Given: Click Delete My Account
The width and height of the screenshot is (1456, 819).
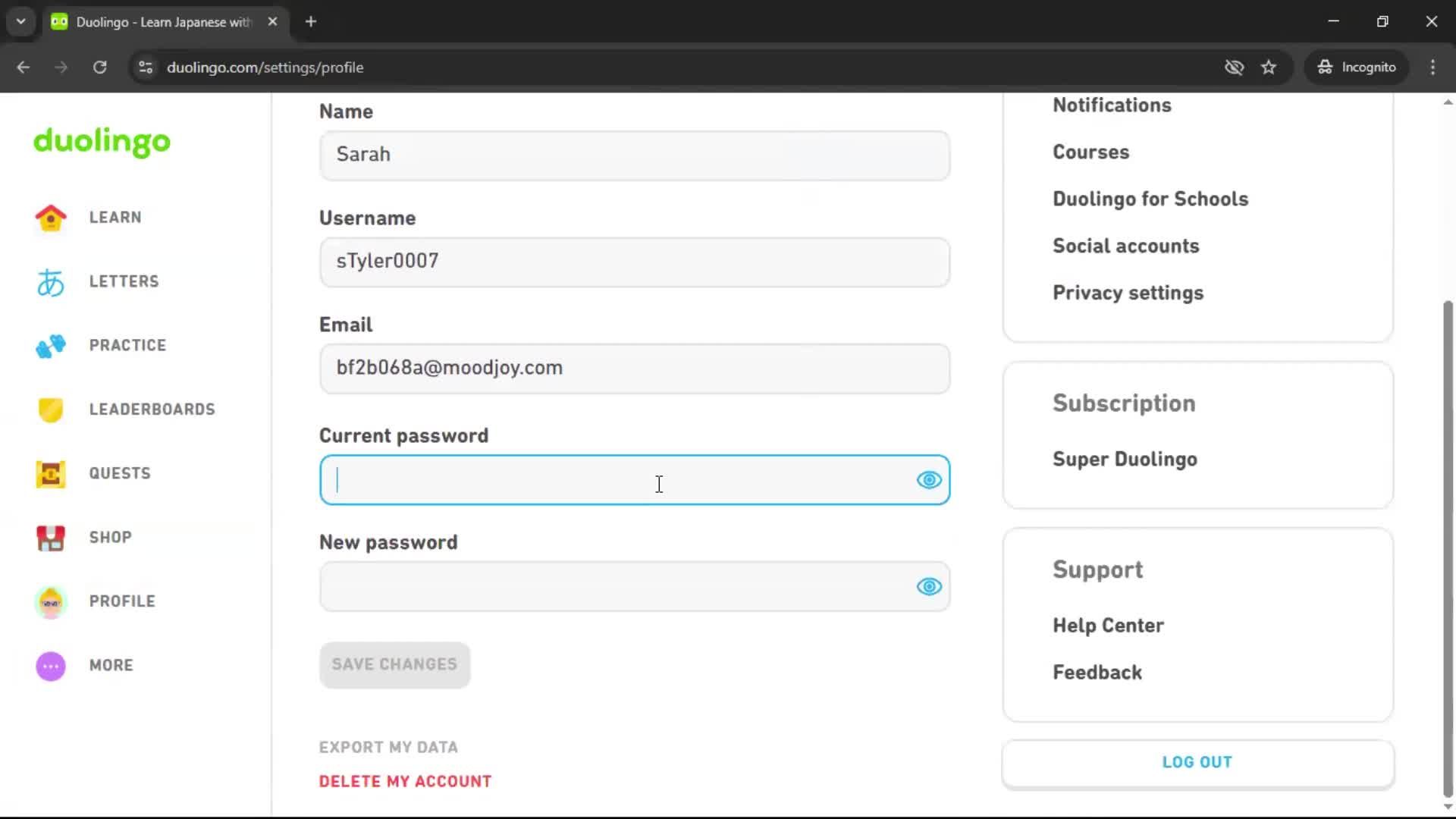Looking at the screenshot, I should 405,780.
